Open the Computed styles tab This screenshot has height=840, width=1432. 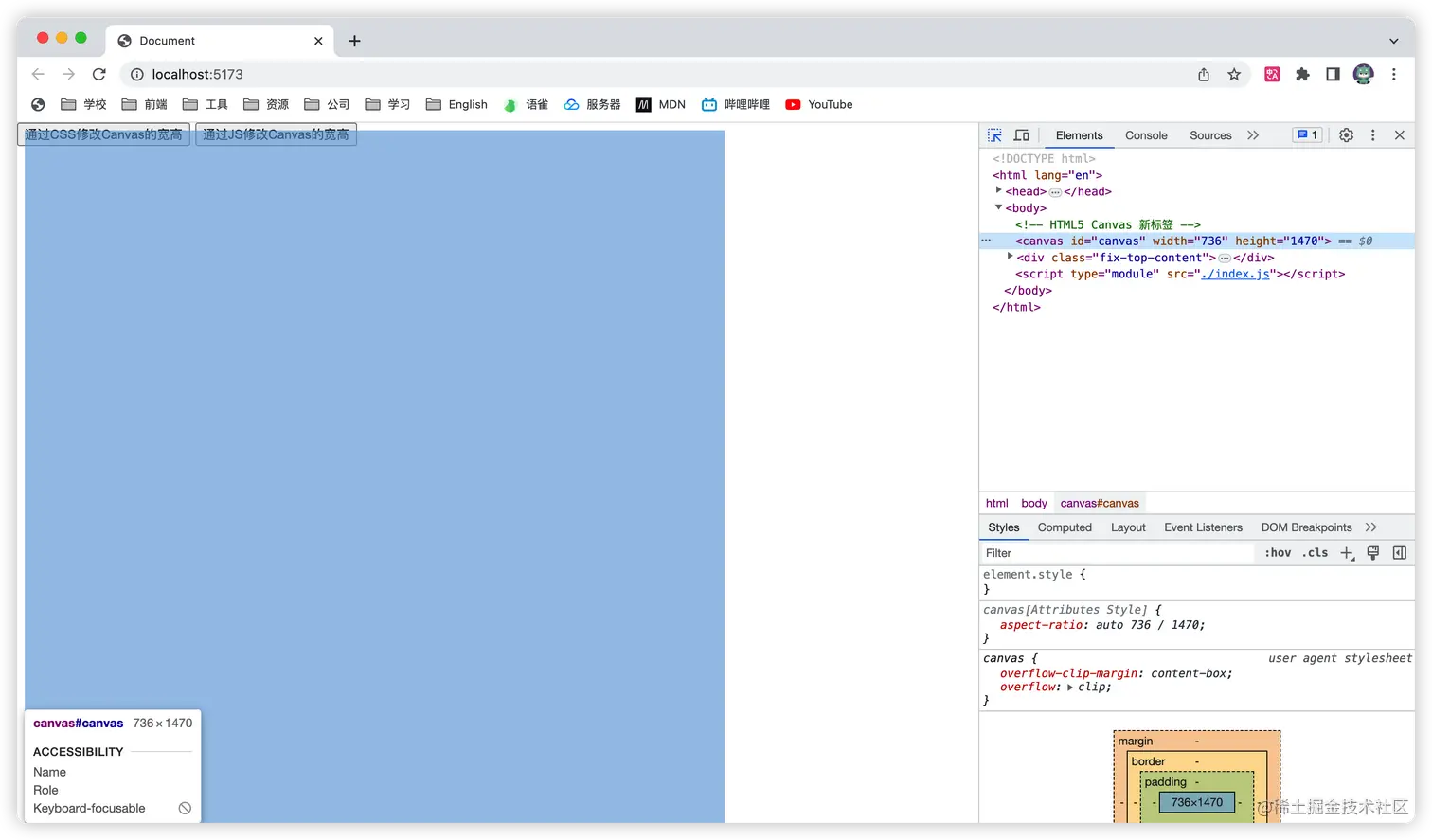pos(1065,527)
